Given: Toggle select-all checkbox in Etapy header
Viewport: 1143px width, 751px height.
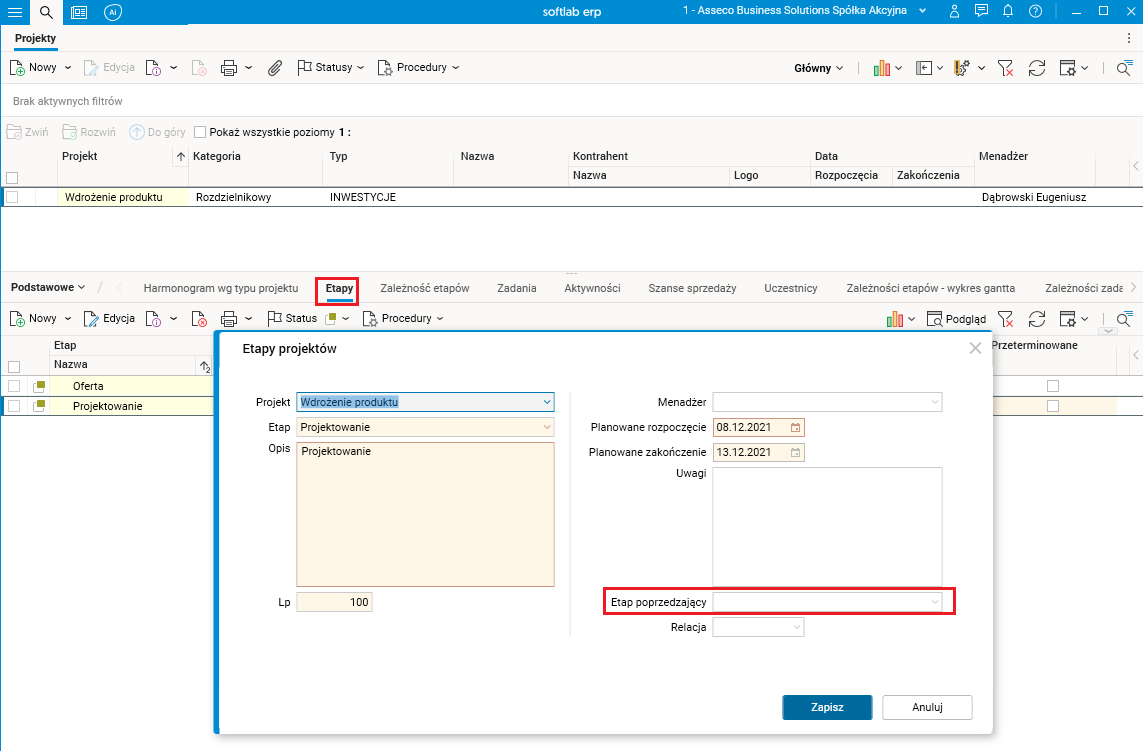Looking at the screenshot, I should click(x=14, y=367).
